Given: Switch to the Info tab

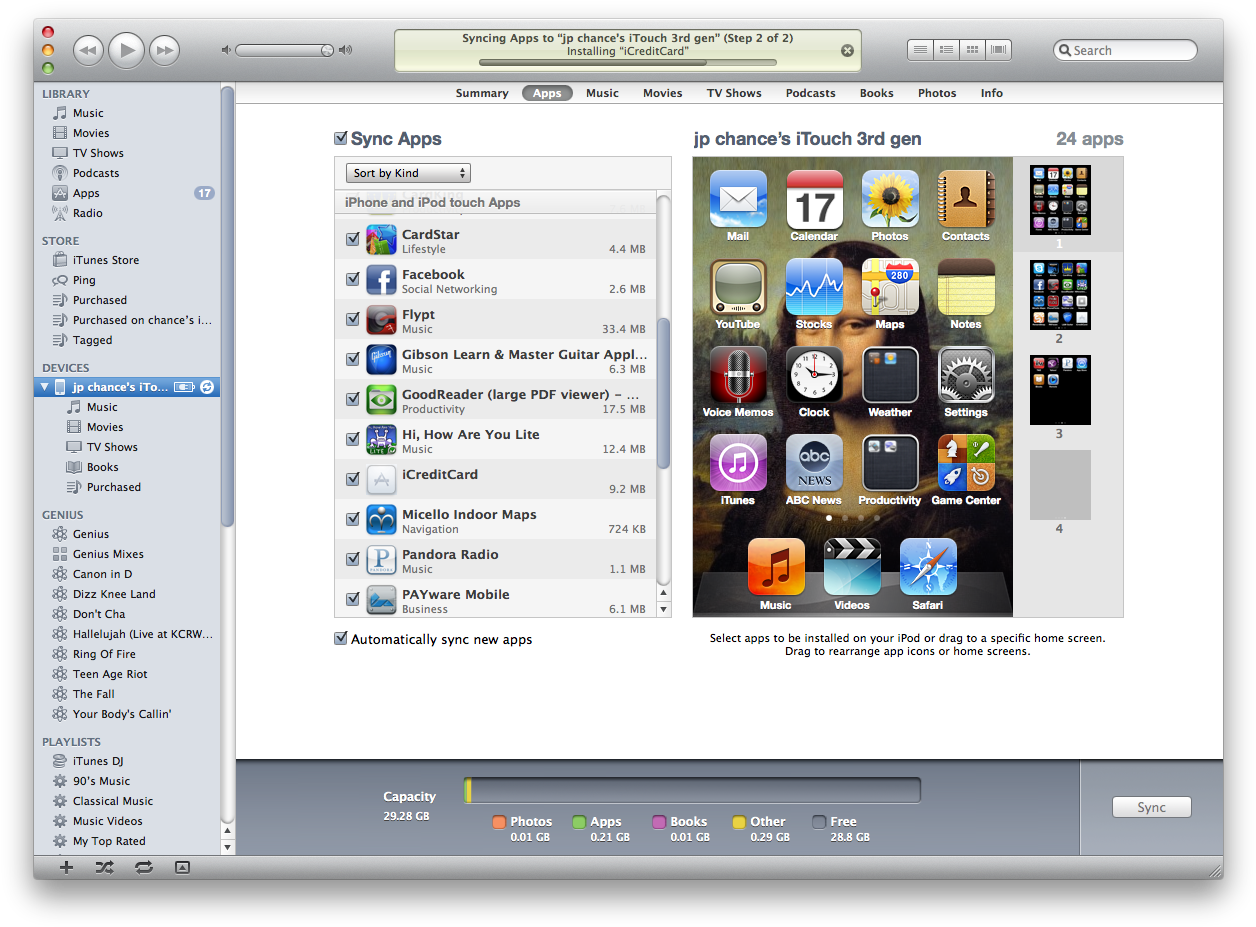Looking at the screenshot, I should point(991,93).
